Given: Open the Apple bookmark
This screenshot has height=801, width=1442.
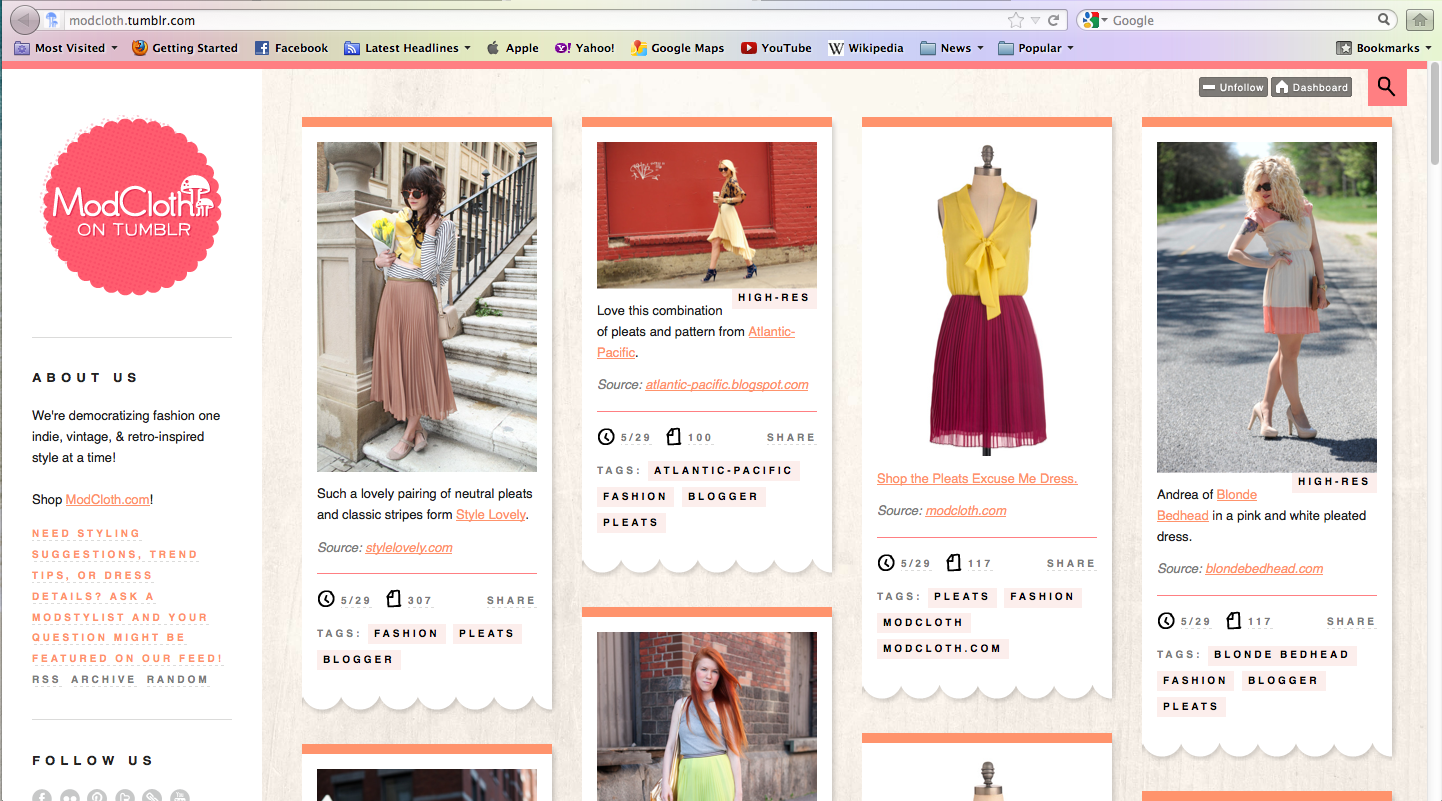Looking at the screenshot, I should (x=512, y=48).
